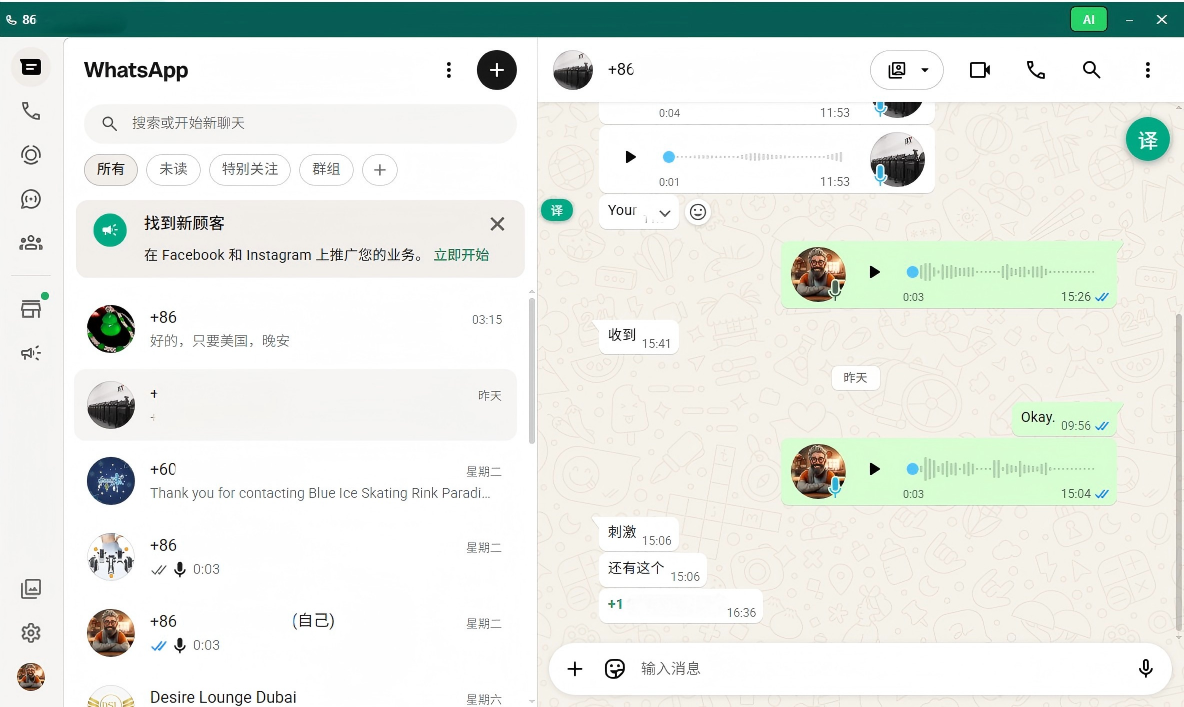The width and height of the screenshot is (1184, 707).
Task: Open the selected chat dated 昨天
Action: (x=296, y=405)
